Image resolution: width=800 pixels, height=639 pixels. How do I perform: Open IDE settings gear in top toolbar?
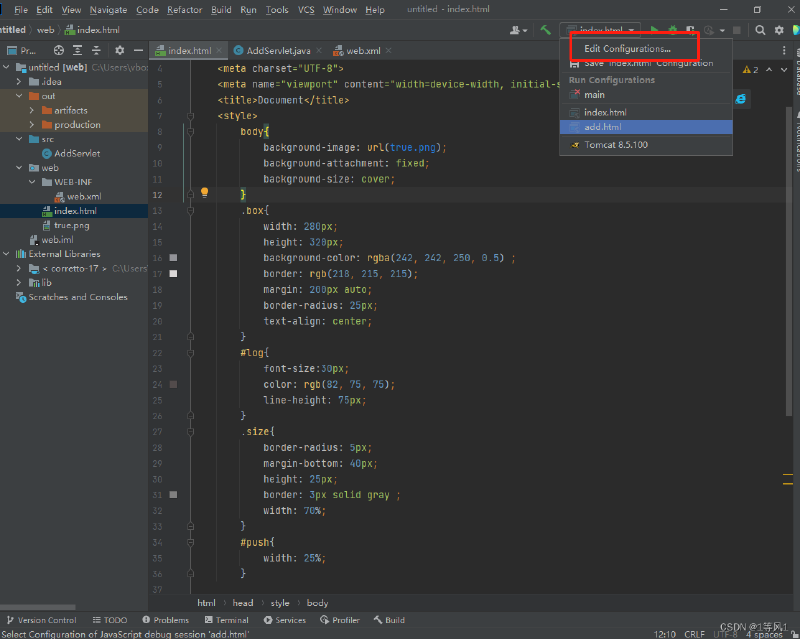coord(779,30)
